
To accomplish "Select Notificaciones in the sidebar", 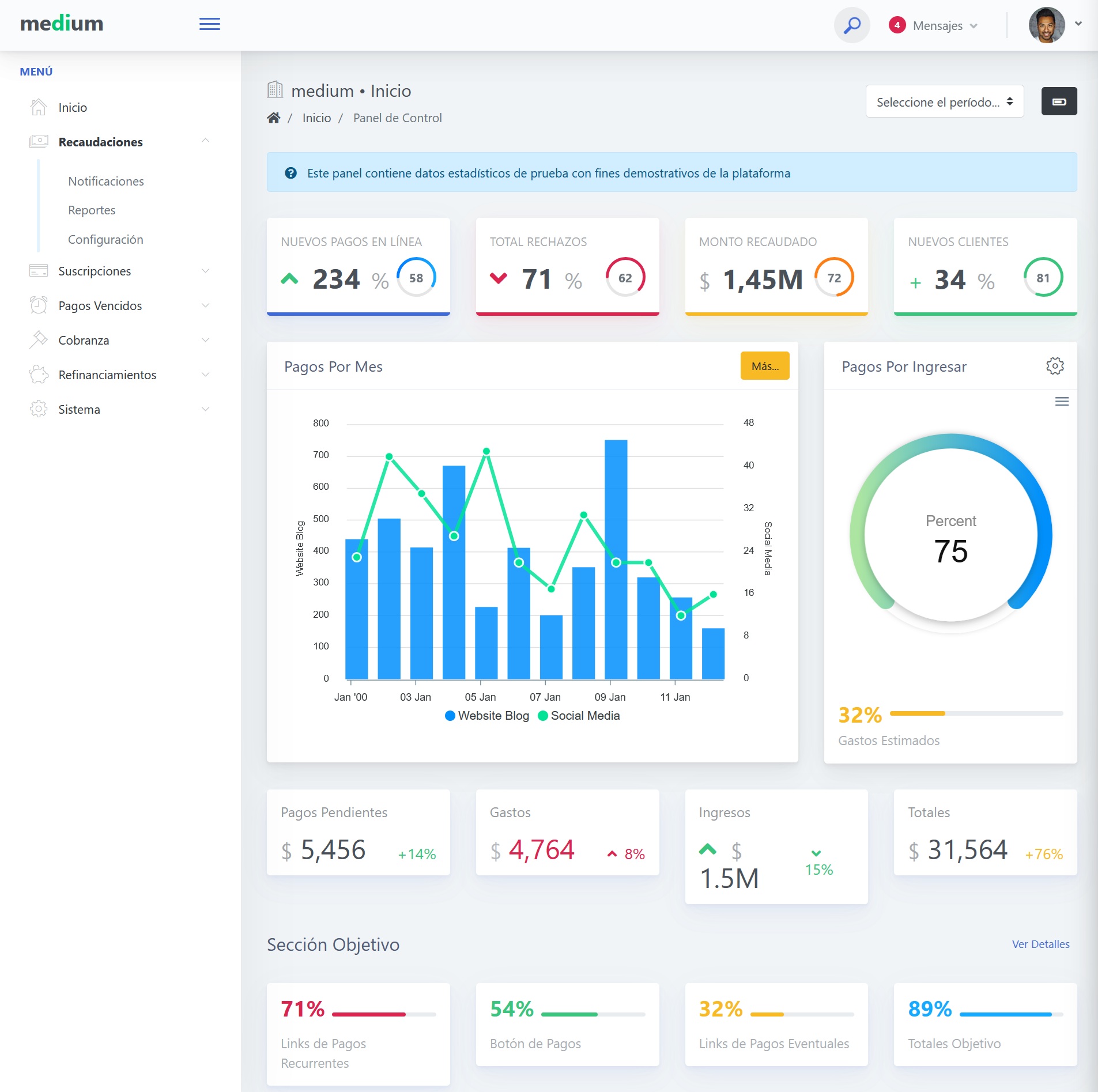I will (106, 182).
